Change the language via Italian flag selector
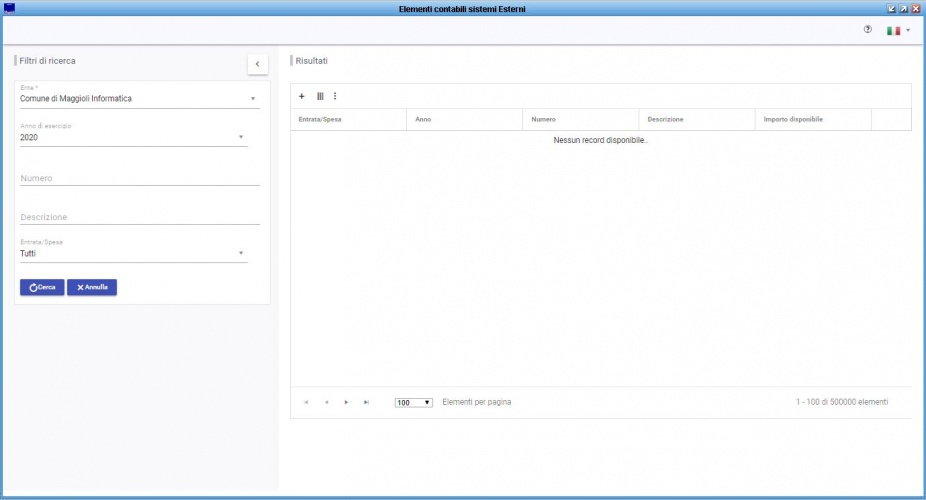 point(897,31)
